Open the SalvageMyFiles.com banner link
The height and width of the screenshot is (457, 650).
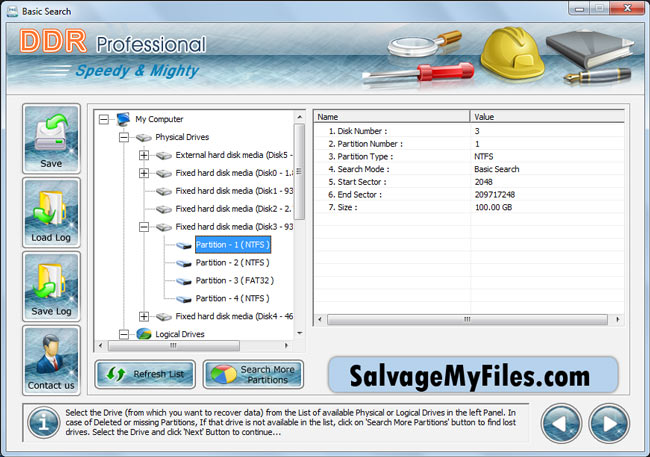[x=473, y=375]
